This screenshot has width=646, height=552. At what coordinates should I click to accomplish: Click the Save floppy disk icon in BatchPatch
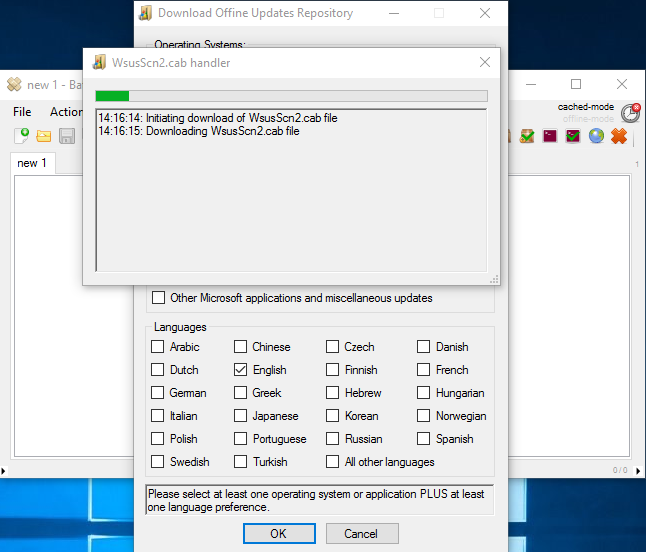click(x=67, y=136)
